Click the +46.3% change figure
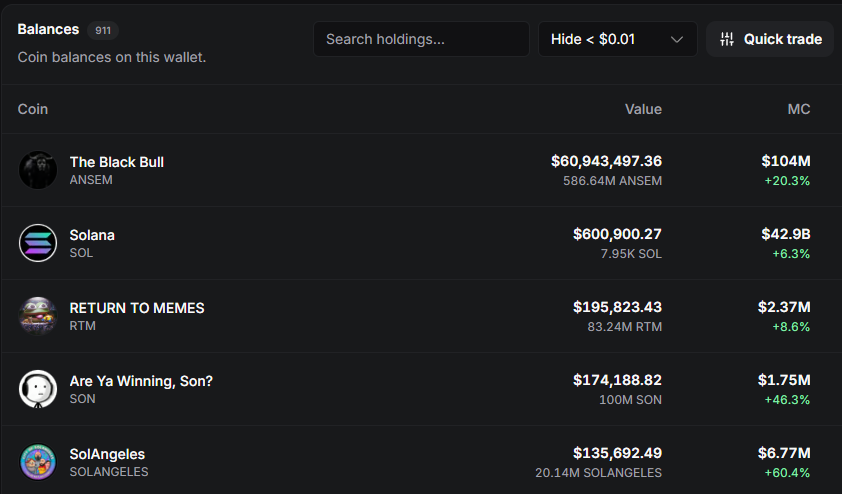Viewport: 842px width, 494px height. pyautogui.click(x=787, y=400)
